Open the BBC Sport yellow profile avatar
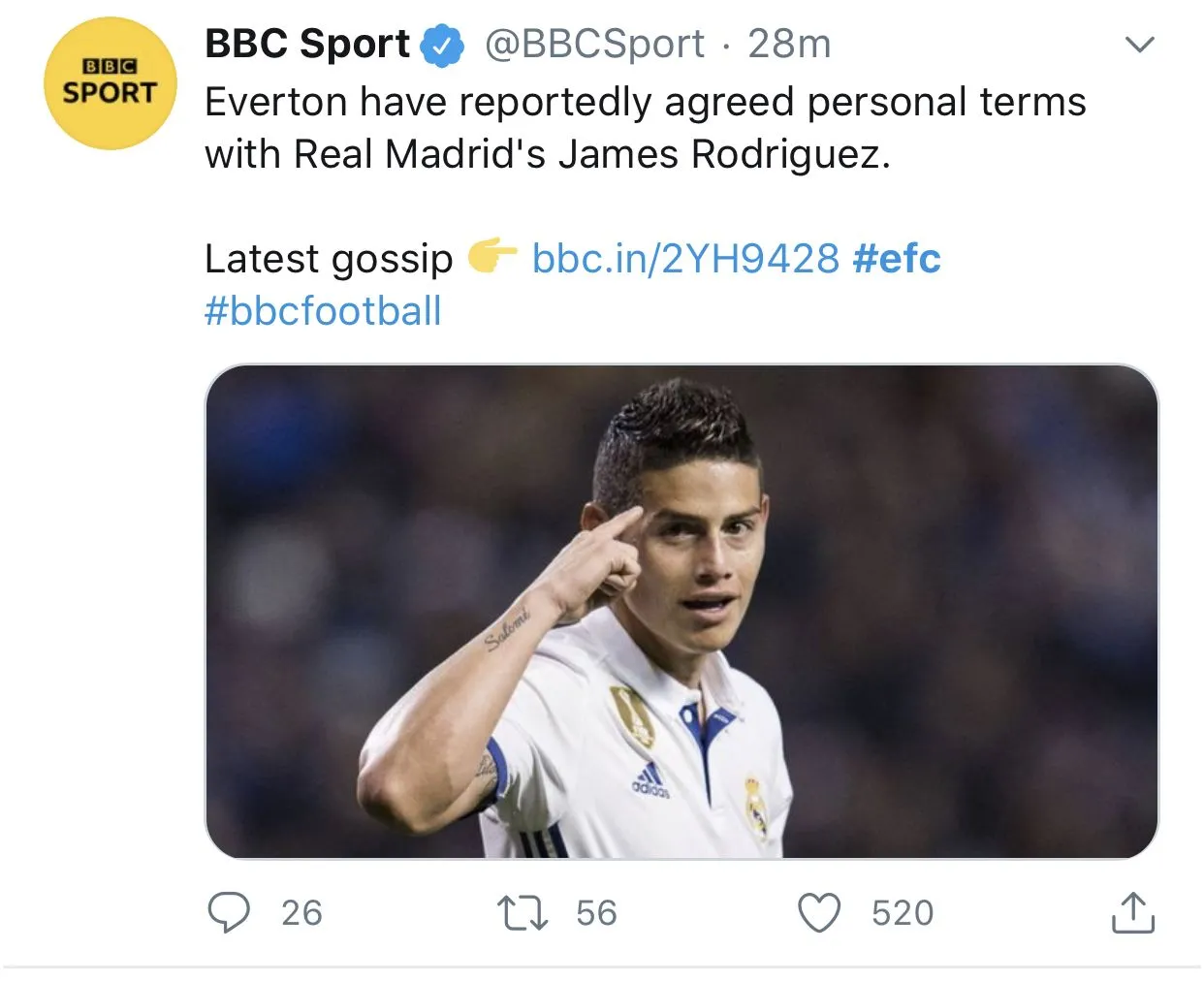 (x=111, y=83)
